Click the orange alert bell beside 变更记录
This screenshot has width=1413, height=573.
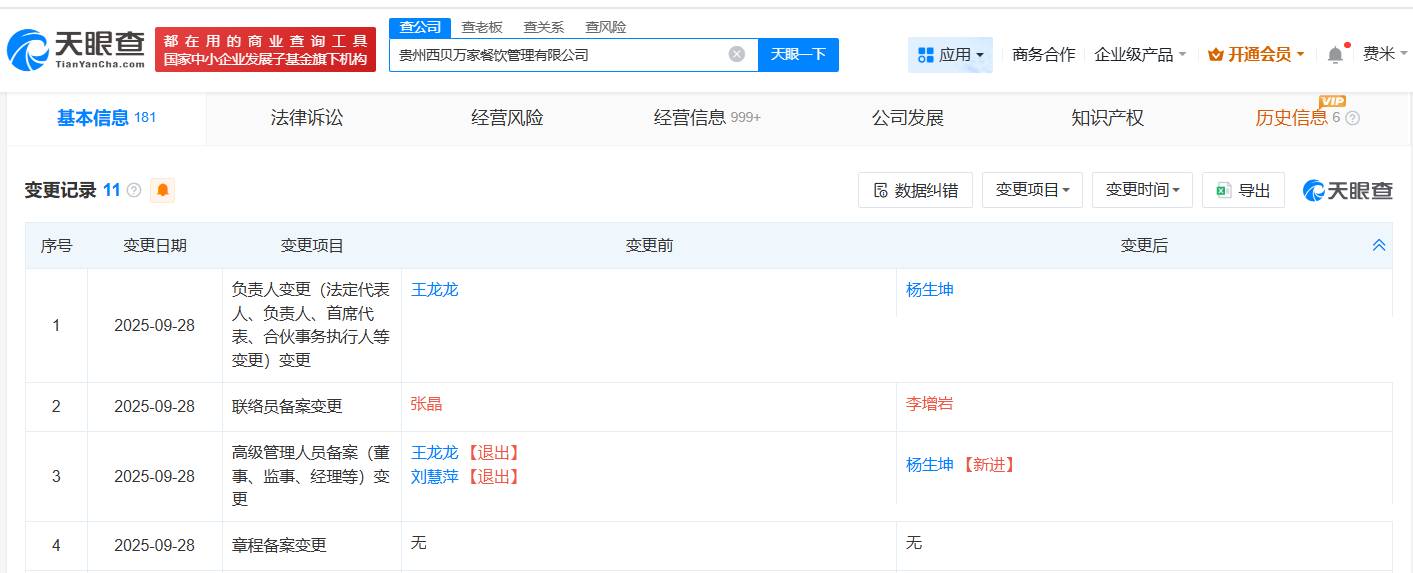coord(162,190)
